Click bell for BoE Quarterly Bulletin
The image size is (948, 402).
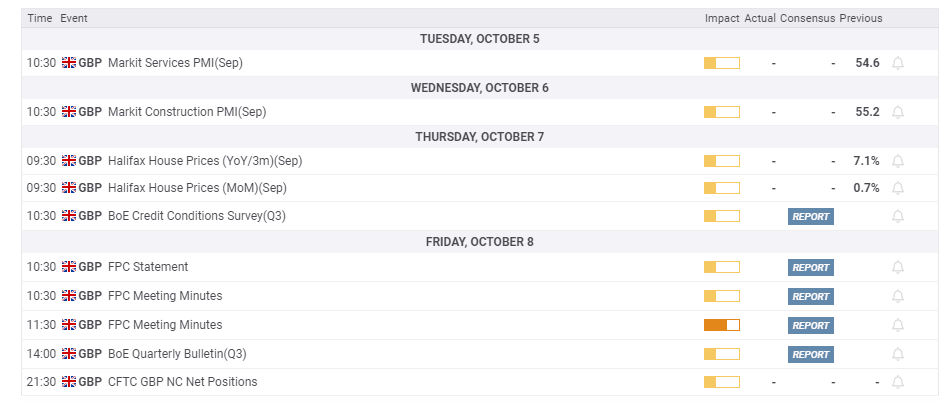click(x=897, y=354)
